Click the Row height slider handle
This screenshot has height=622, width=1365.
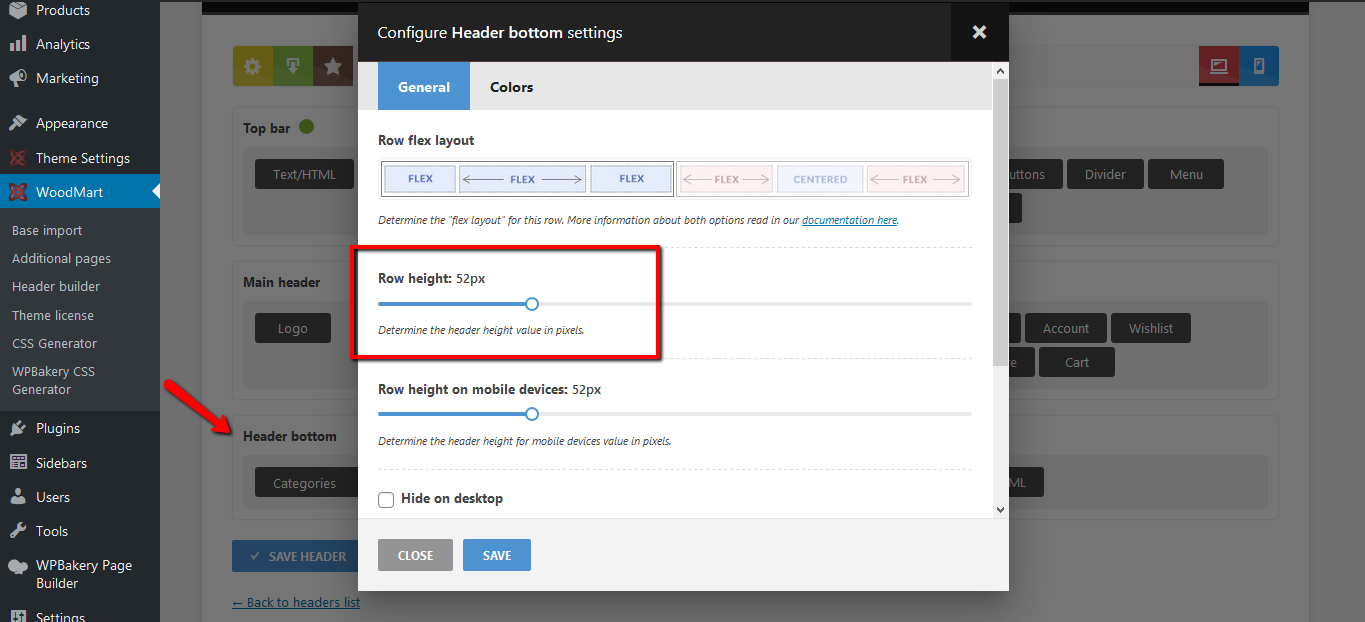point(532,304)
